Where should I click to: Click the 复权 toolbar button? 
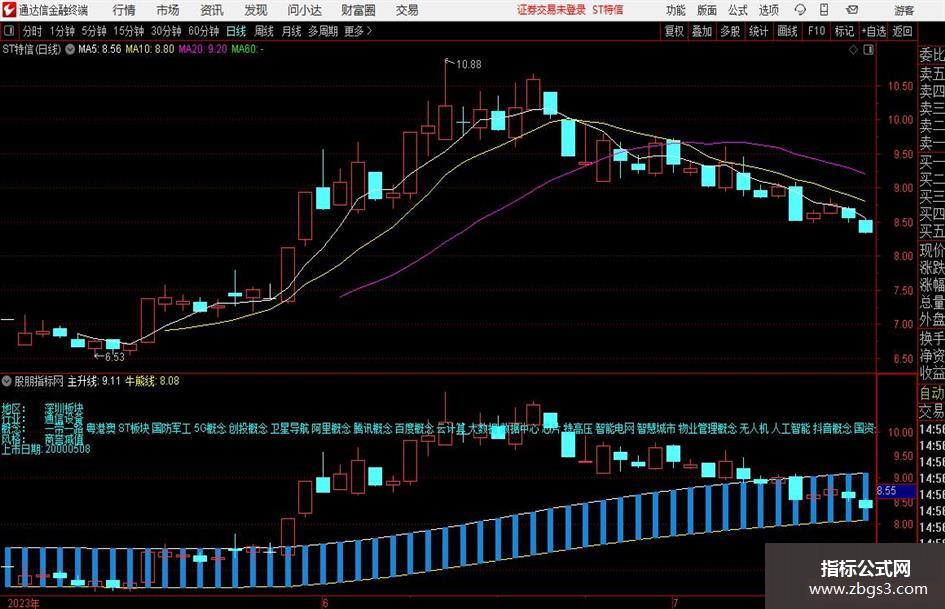[674, 31]
